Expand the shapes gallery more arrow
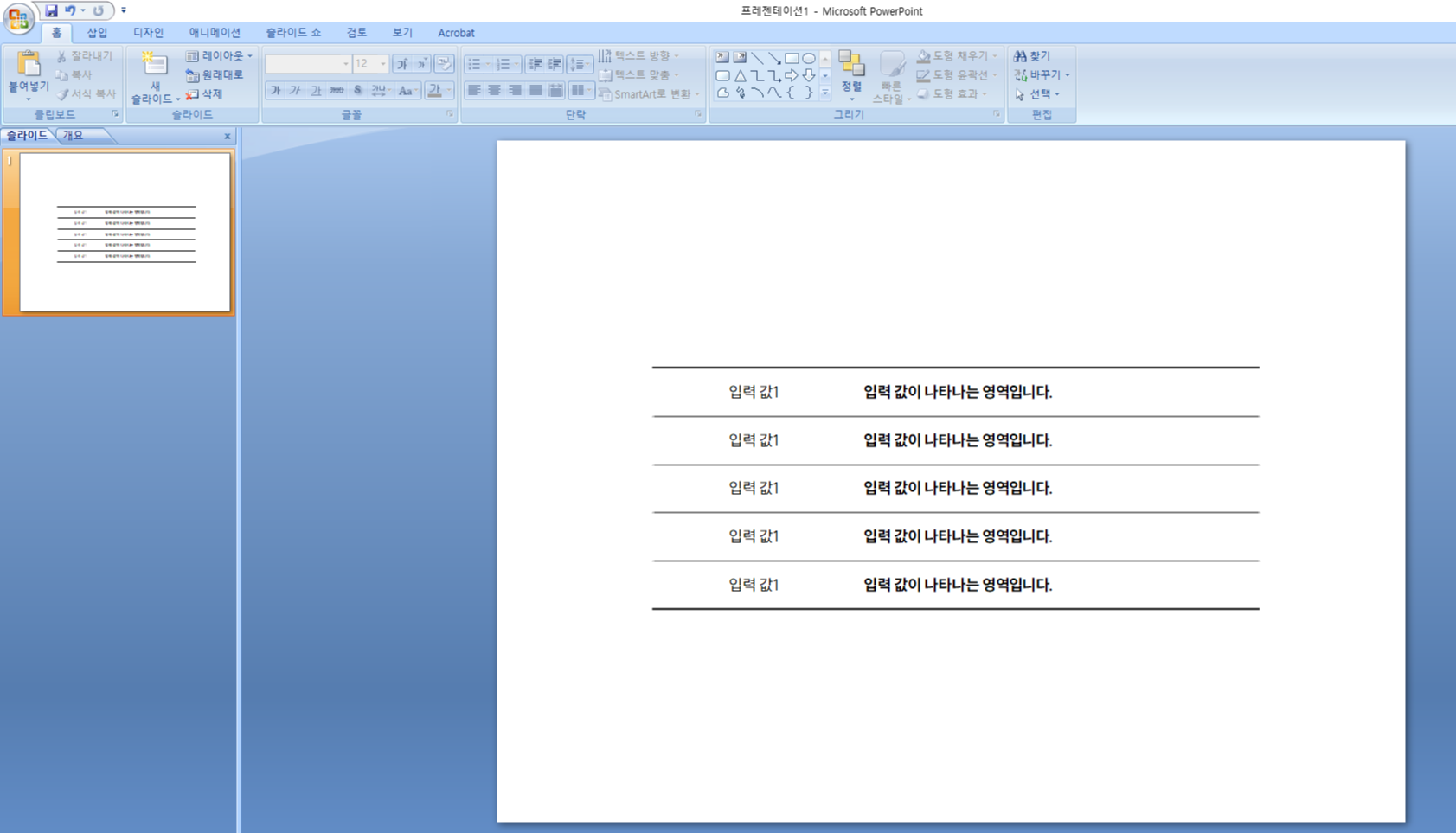Viewport: 1456px width, 833px height. 824,93
